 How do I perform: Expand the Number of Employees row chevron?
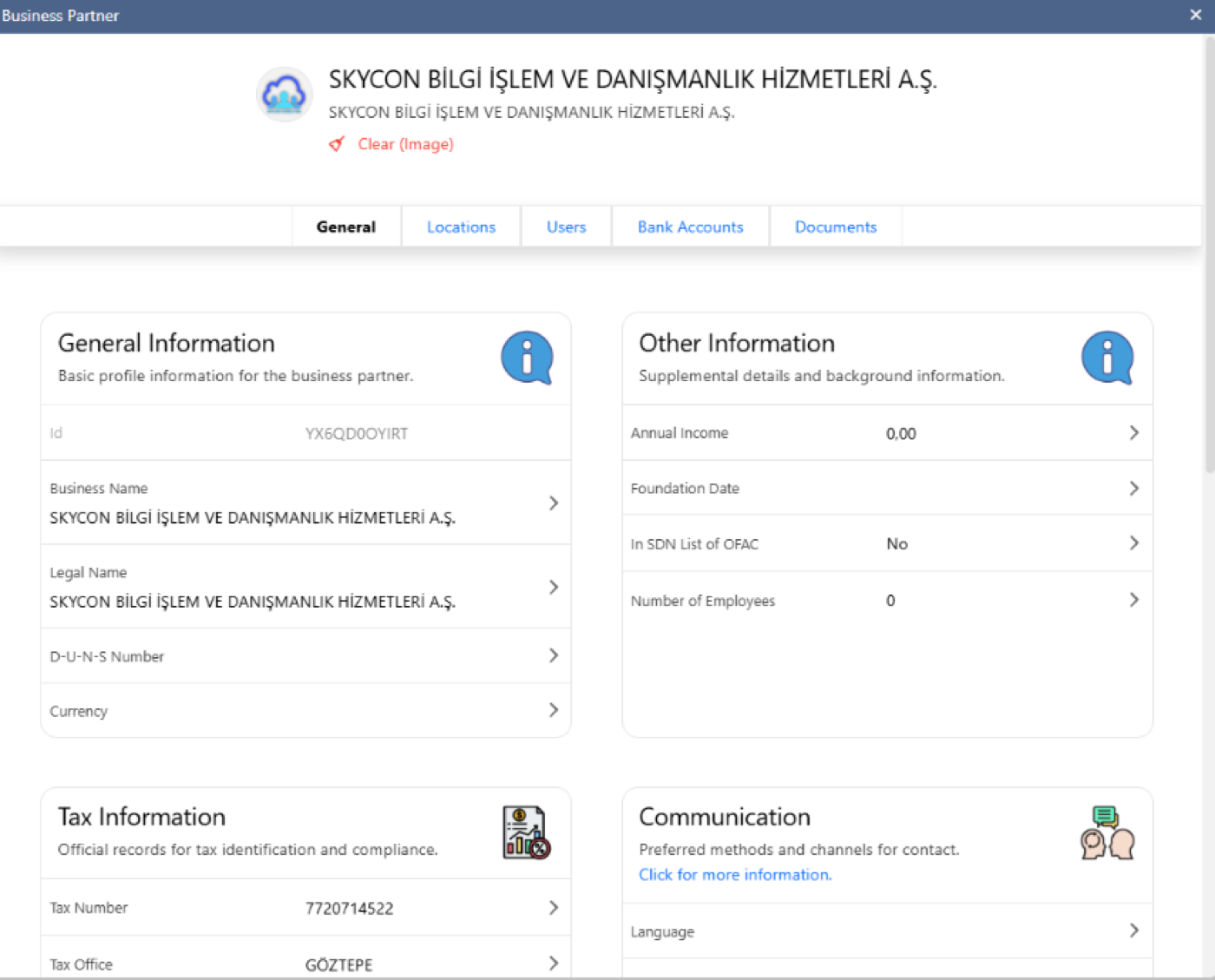pyautogui.click(x=1133, y=600)
